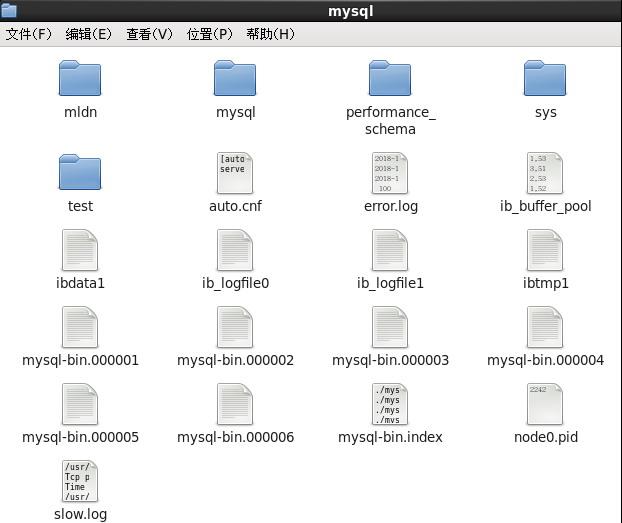Click the 'ibdata1' file name label
The height and width of the screenshot is (523, 622).
point(81,283)
